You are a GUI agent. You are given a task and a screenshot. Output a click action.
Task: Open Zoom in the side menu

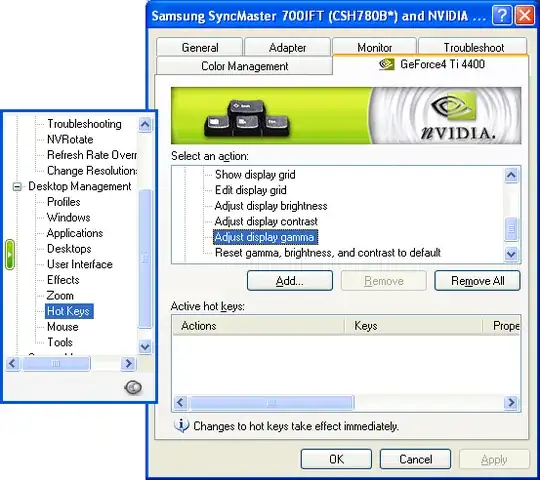pos(60,295)
